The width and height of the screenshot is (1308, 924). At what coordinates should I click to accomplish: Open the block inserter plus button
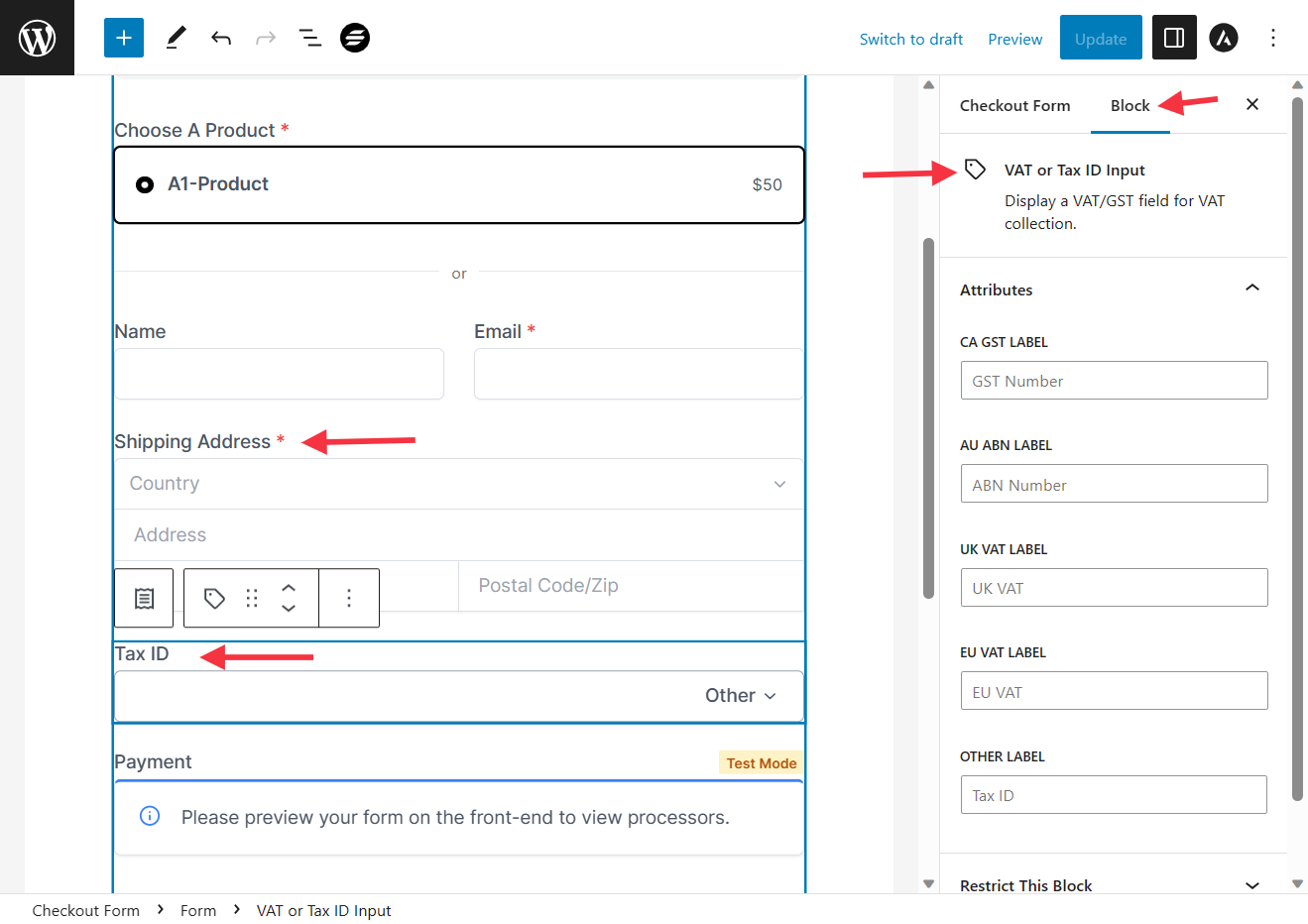tap(124, 38)
